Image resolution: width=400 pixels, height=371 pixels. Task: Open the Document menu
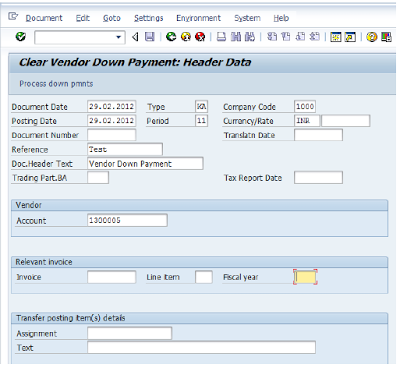44,18
